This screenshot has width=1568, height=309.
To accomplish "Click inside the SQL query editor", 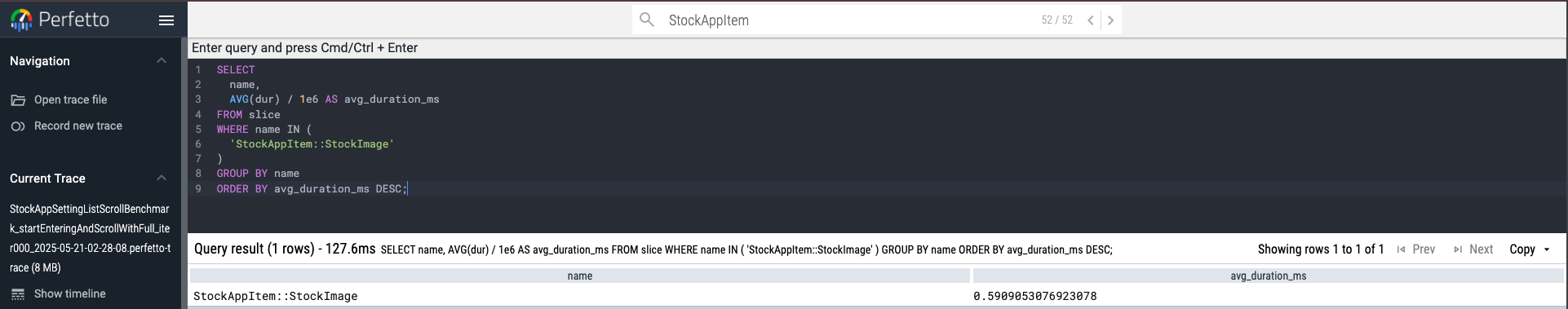I will 877,145.
